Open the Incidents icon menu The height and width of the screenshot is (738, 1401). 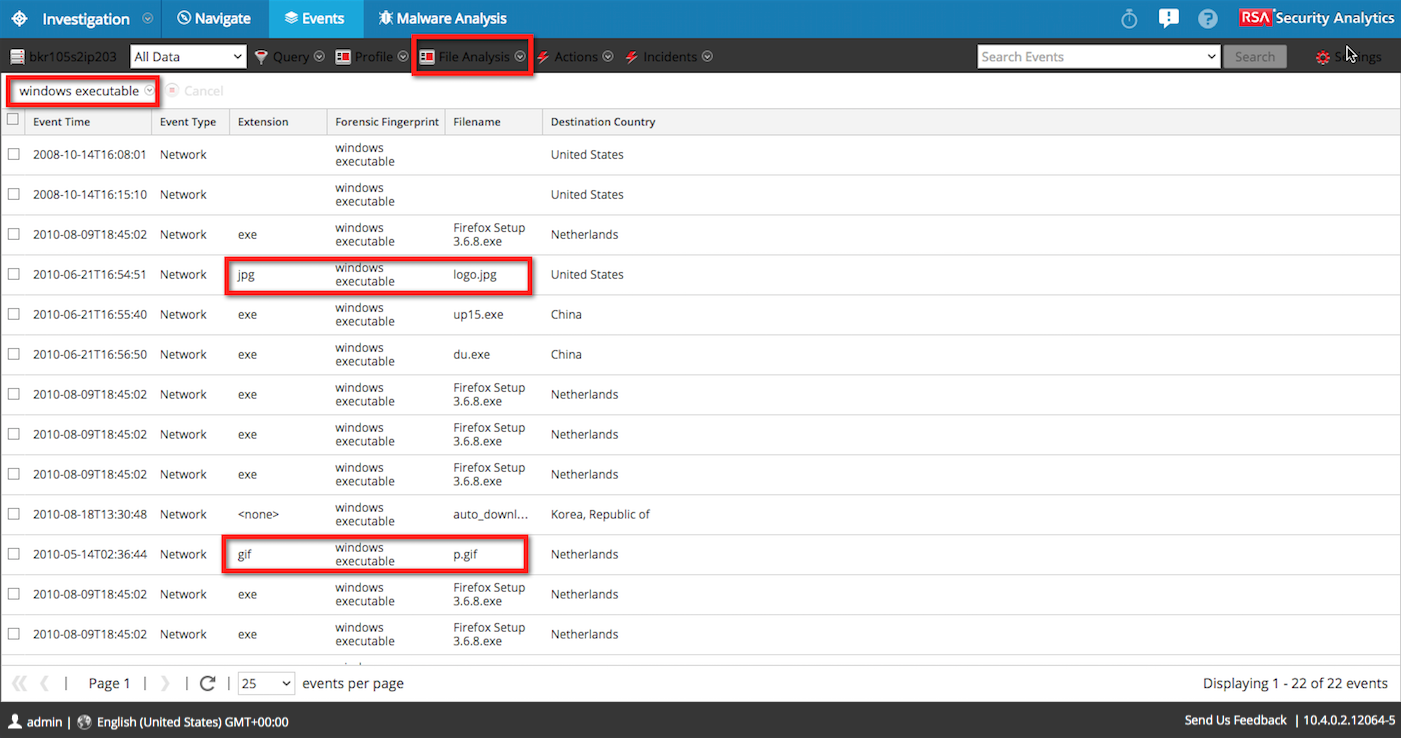click(x=630, y=56)
